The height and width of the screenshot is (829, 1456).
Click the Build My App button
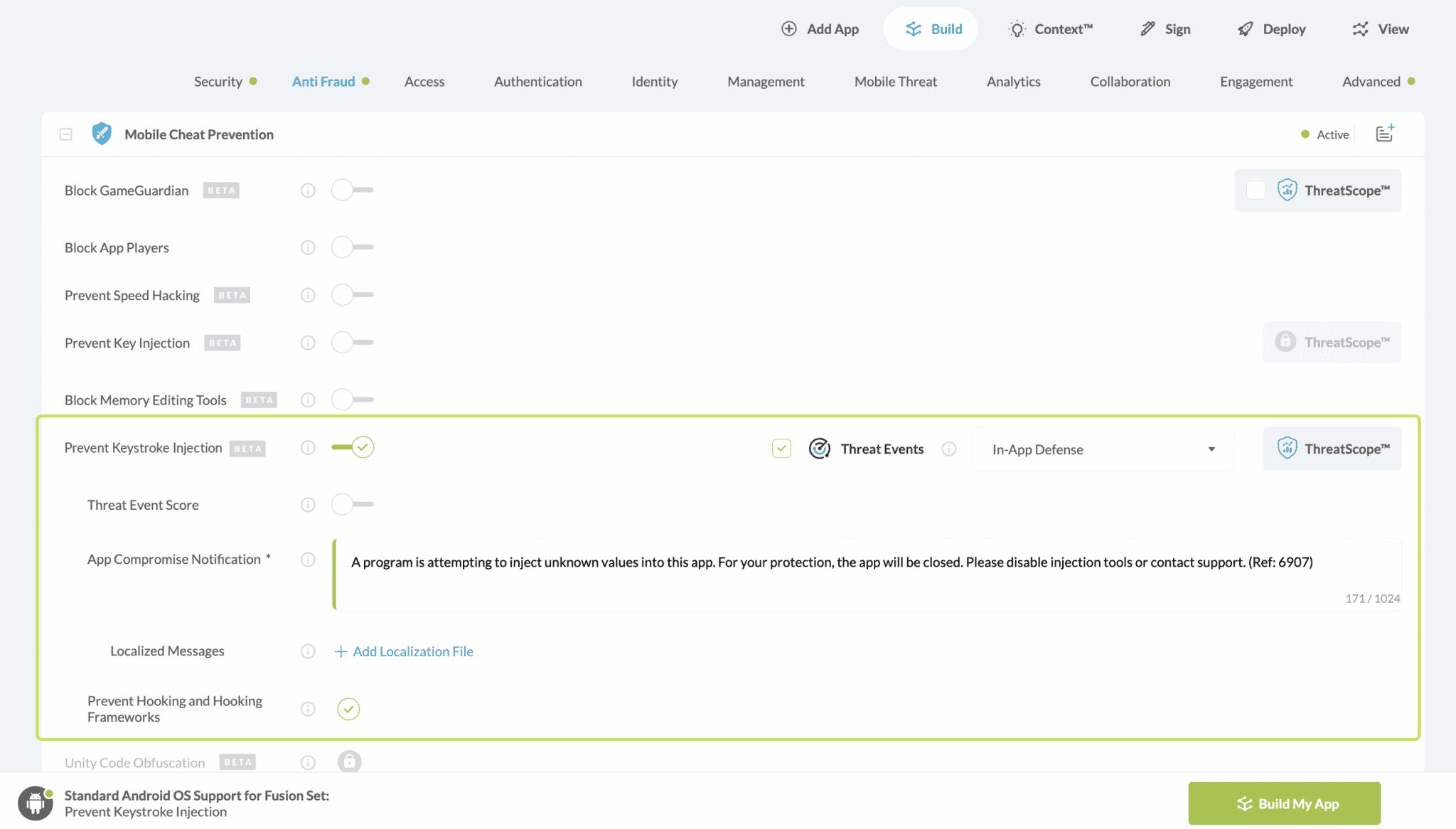pos(1284,803)
